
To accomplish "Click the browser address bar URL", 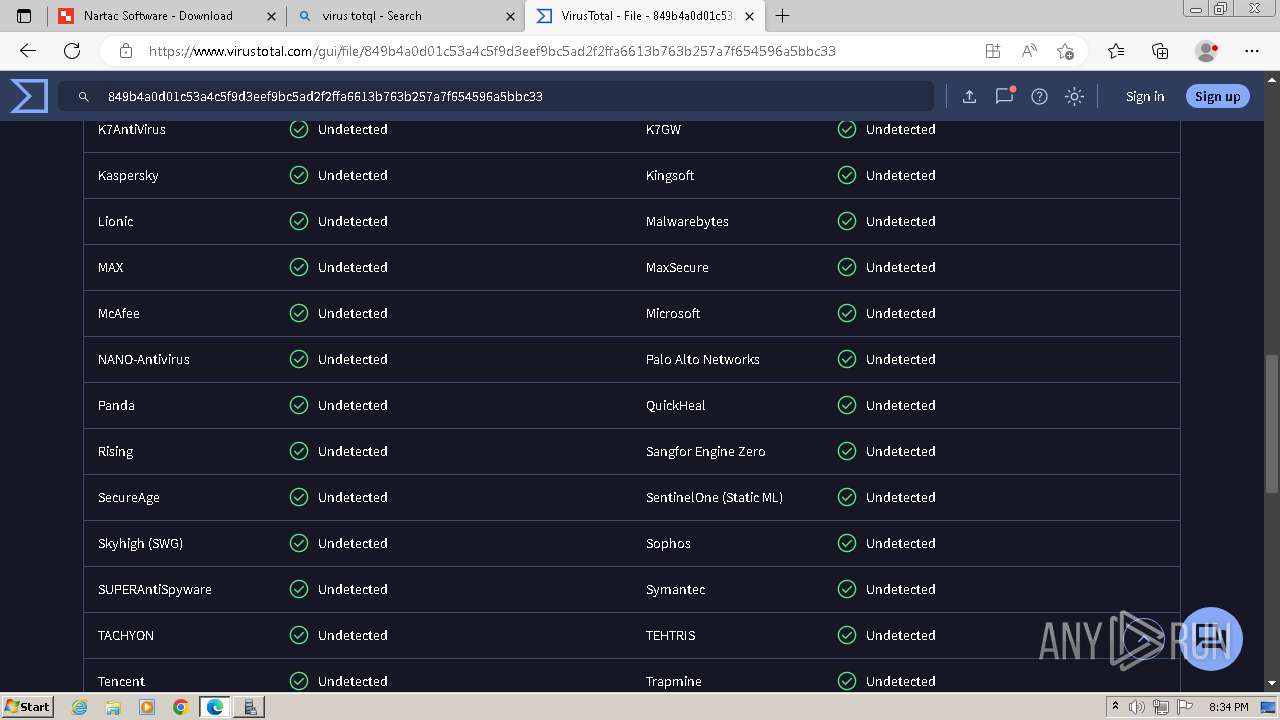I will pos(492,51).
